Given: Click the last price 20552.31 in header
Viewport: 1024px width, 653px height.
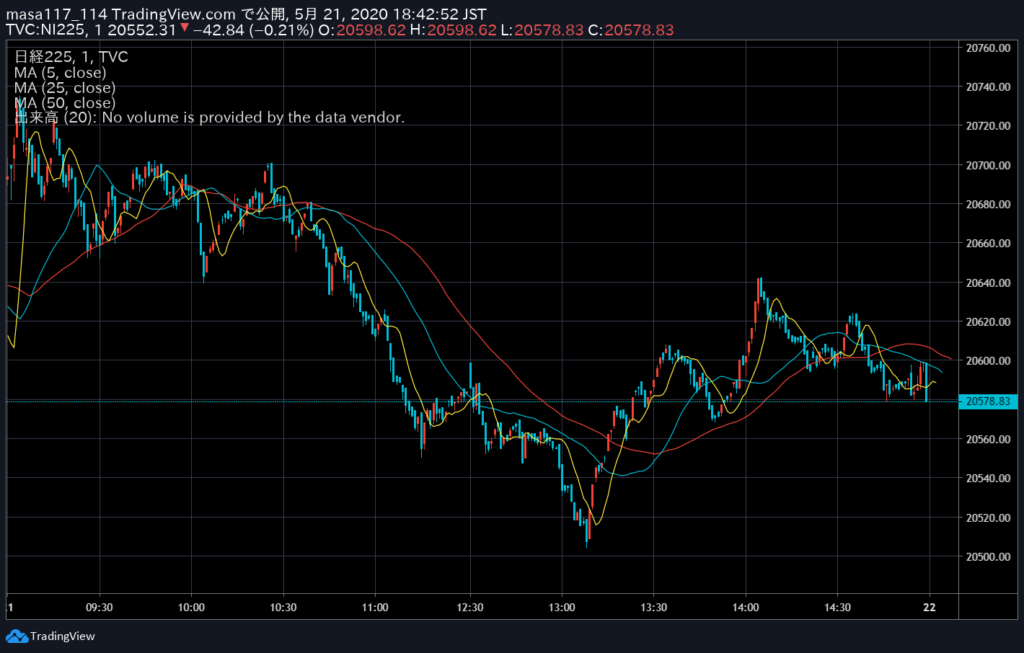Looking at the screenshot, I should coord(142,30).
